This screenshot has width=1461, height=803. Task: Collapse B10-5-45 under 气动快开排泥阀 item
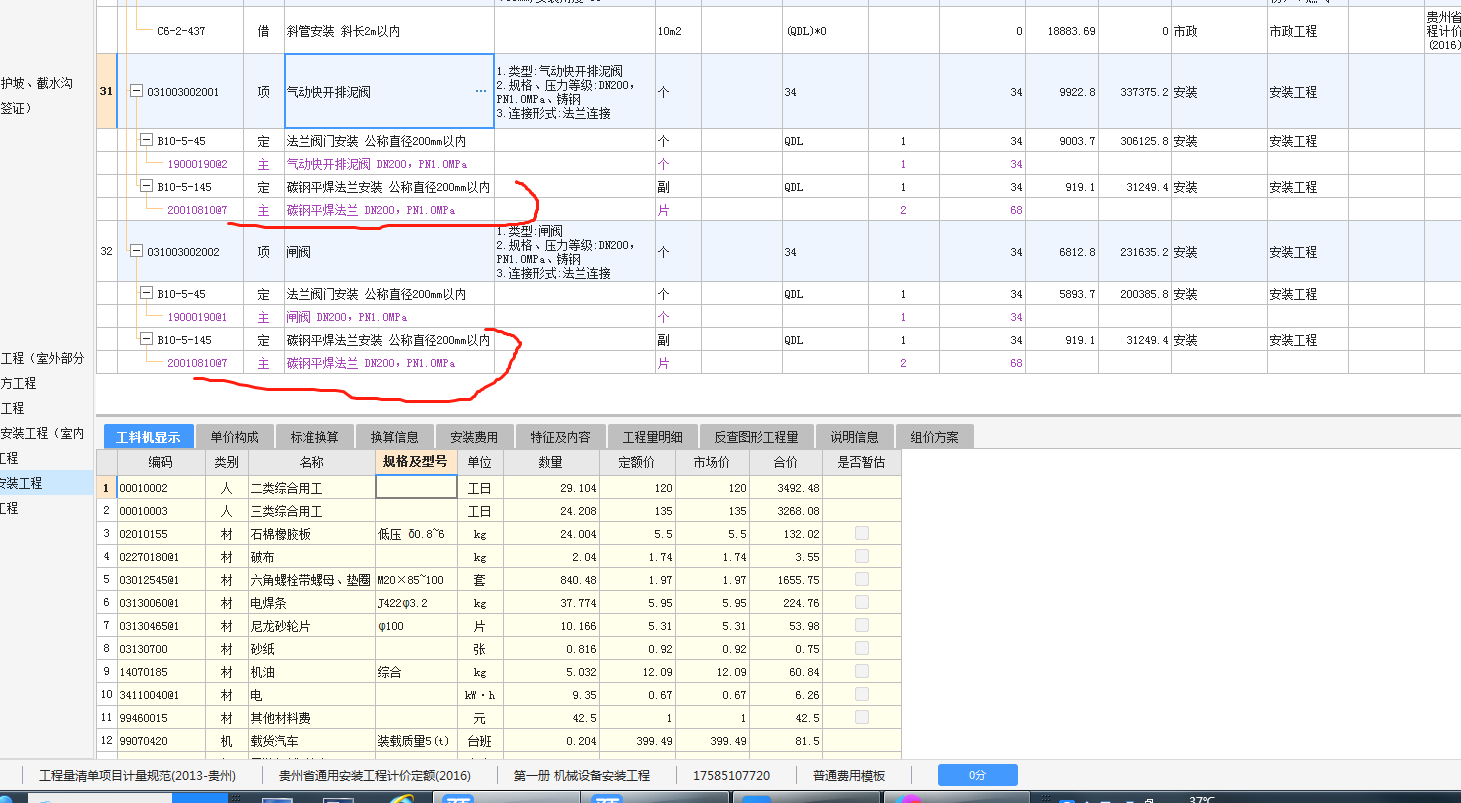point(146,140)
